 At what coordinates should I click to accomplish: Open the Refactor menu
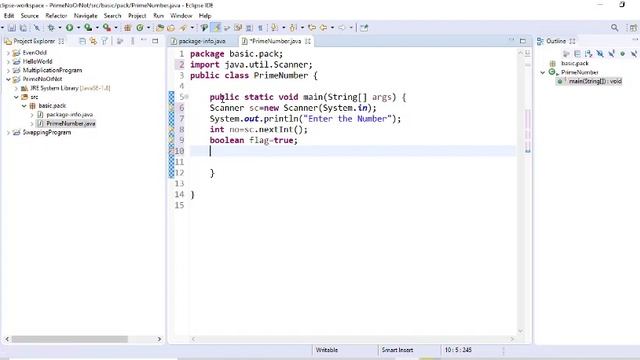56,16
